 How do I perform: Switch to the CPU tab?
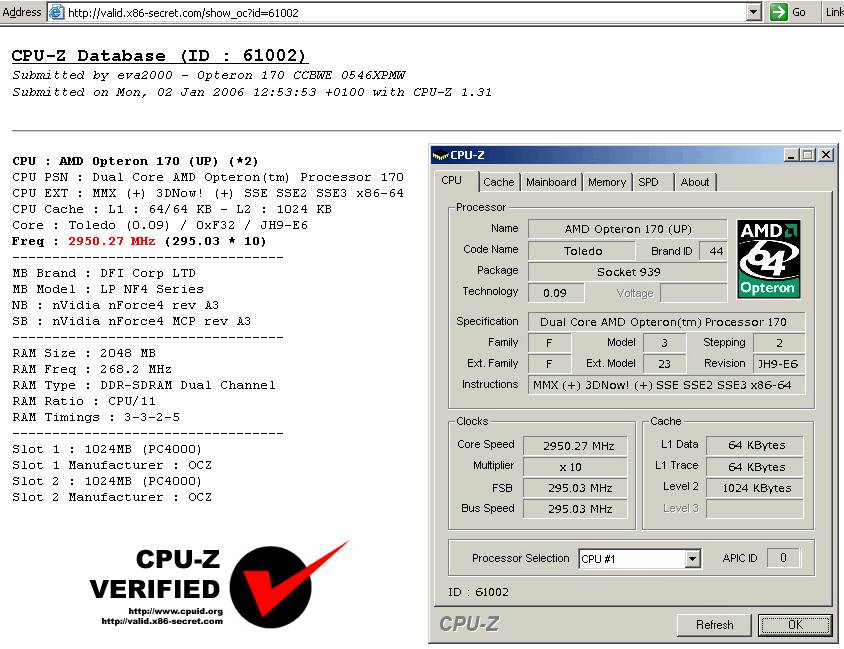click(x=451, y=181)
